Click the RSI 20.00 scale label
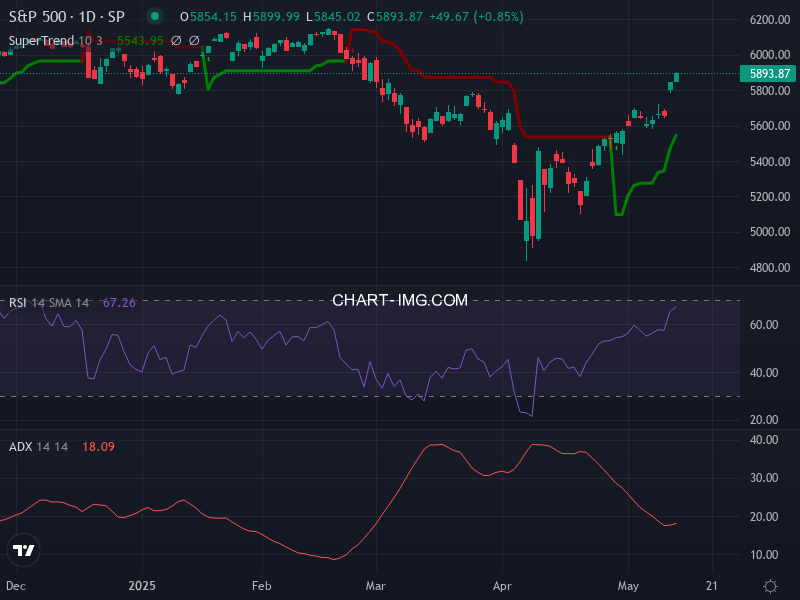Screen dimensions: 800x600 coord(764,419)
